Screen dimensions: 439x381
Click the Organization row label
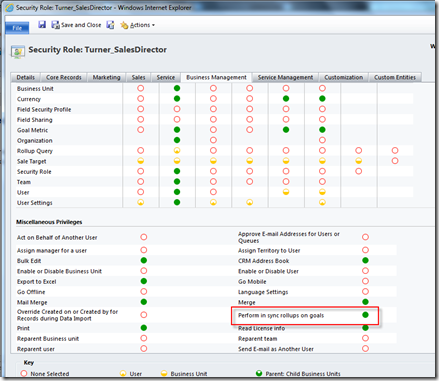tap(35, 140)
